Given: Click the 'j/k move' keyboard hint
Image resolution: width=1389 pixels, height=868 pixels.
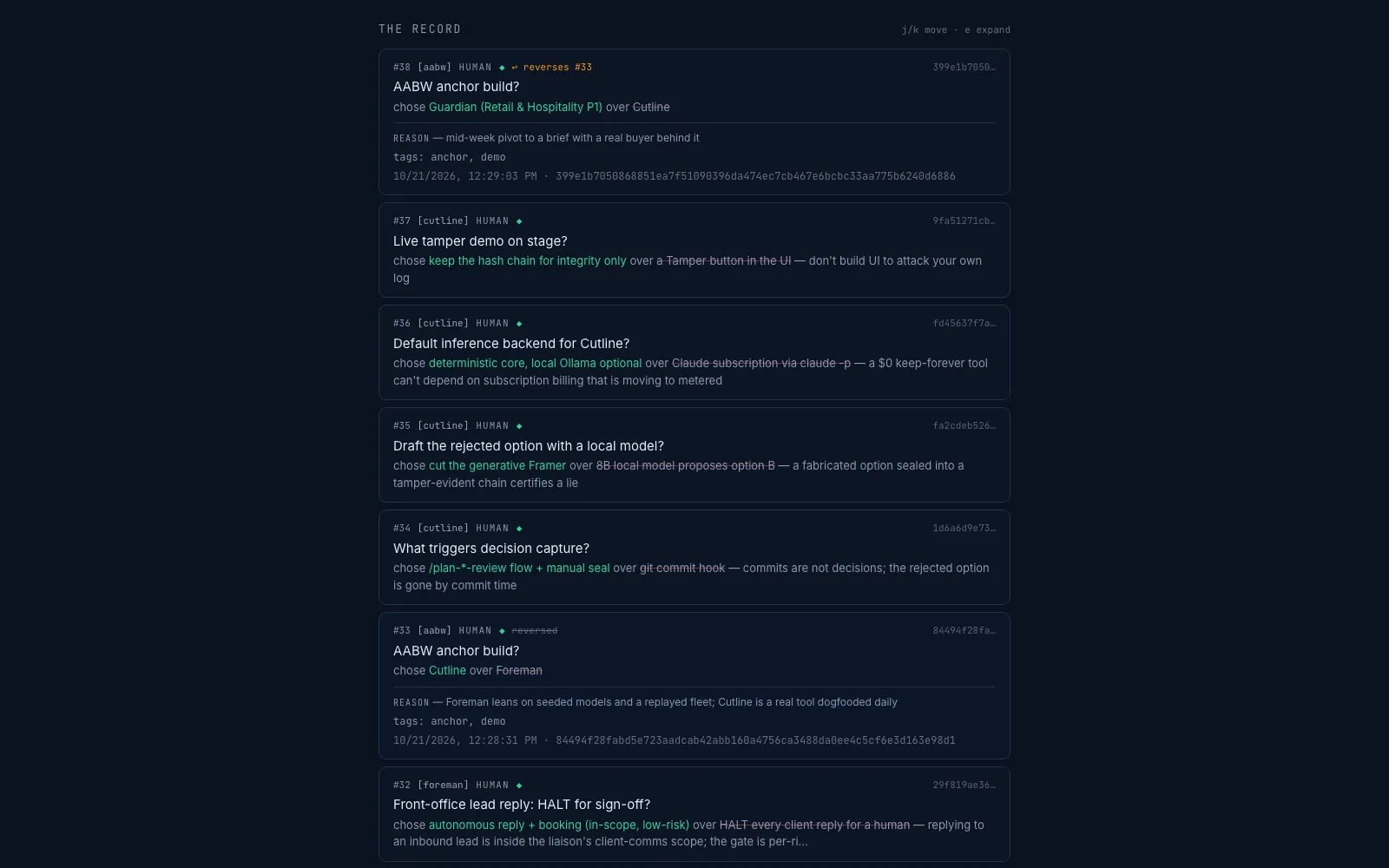Looking at the screenshot, I should 925,30.
